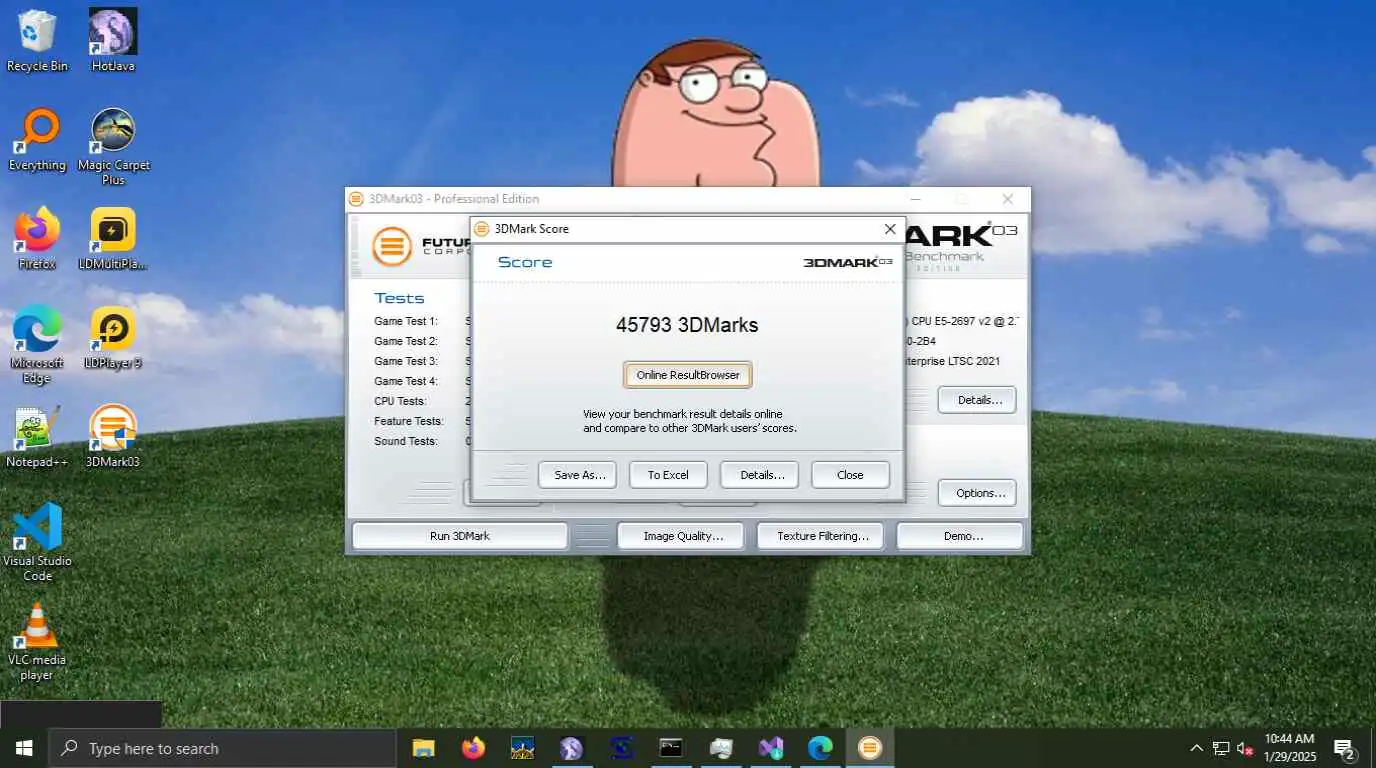Click the Game Test 3 label
This screenshot has height=768, width=1376.
click(x=406, y=361)
